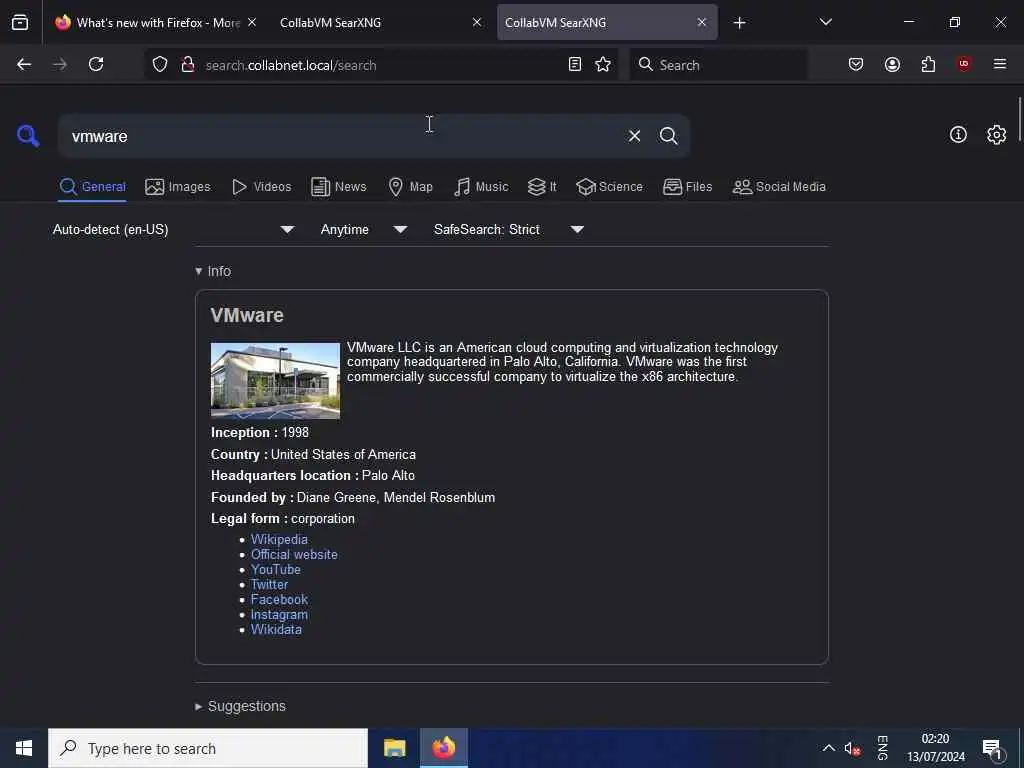
Task: Click taskbar Type here to search
Action: pos(208,748)
